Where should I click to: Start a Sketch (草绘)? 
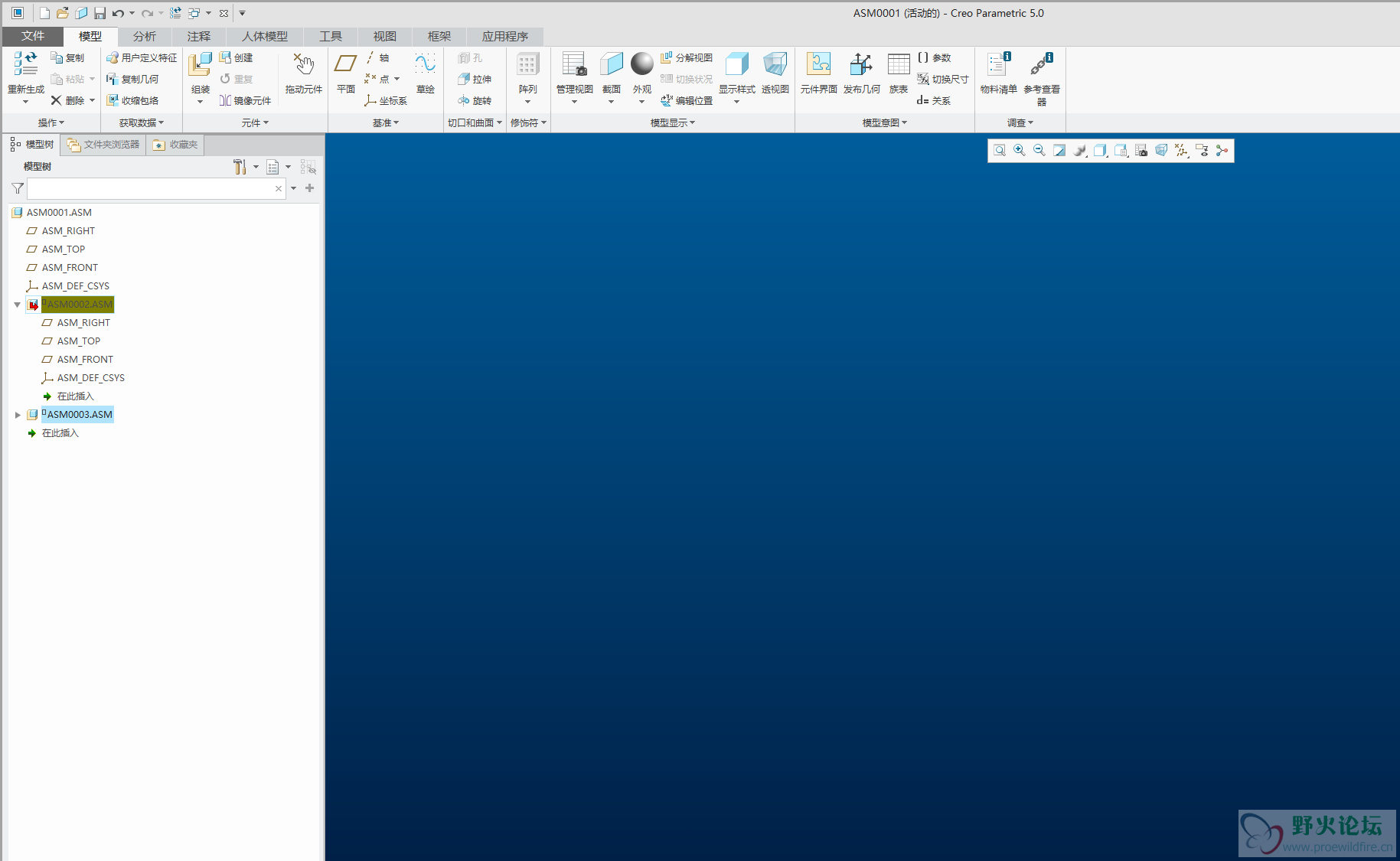[x=425, y=64]
